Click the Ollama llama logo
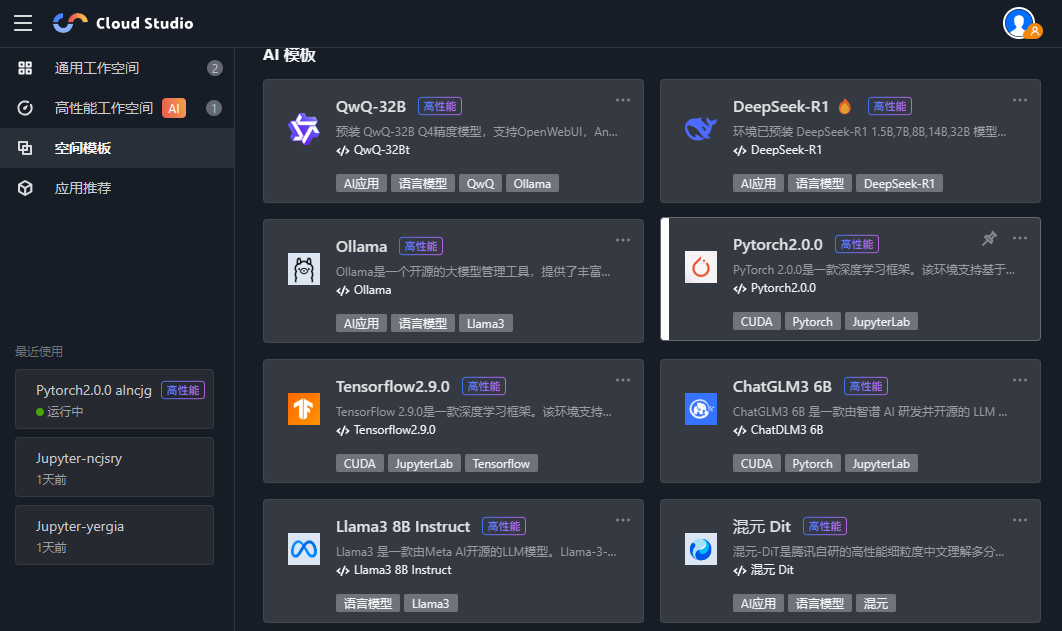The width and height of the screenshot is (1062, 631). (x=303, y=269)
